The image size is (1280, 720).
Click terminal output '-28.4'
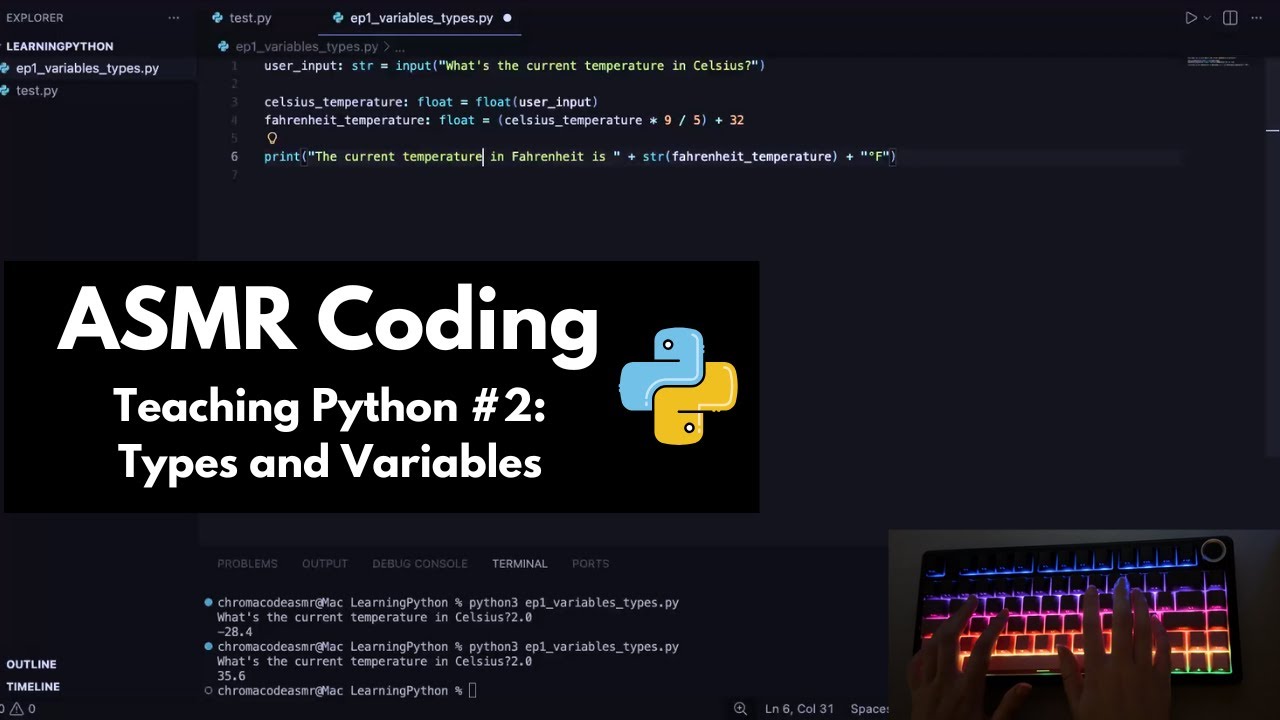[x=235, y=632]
